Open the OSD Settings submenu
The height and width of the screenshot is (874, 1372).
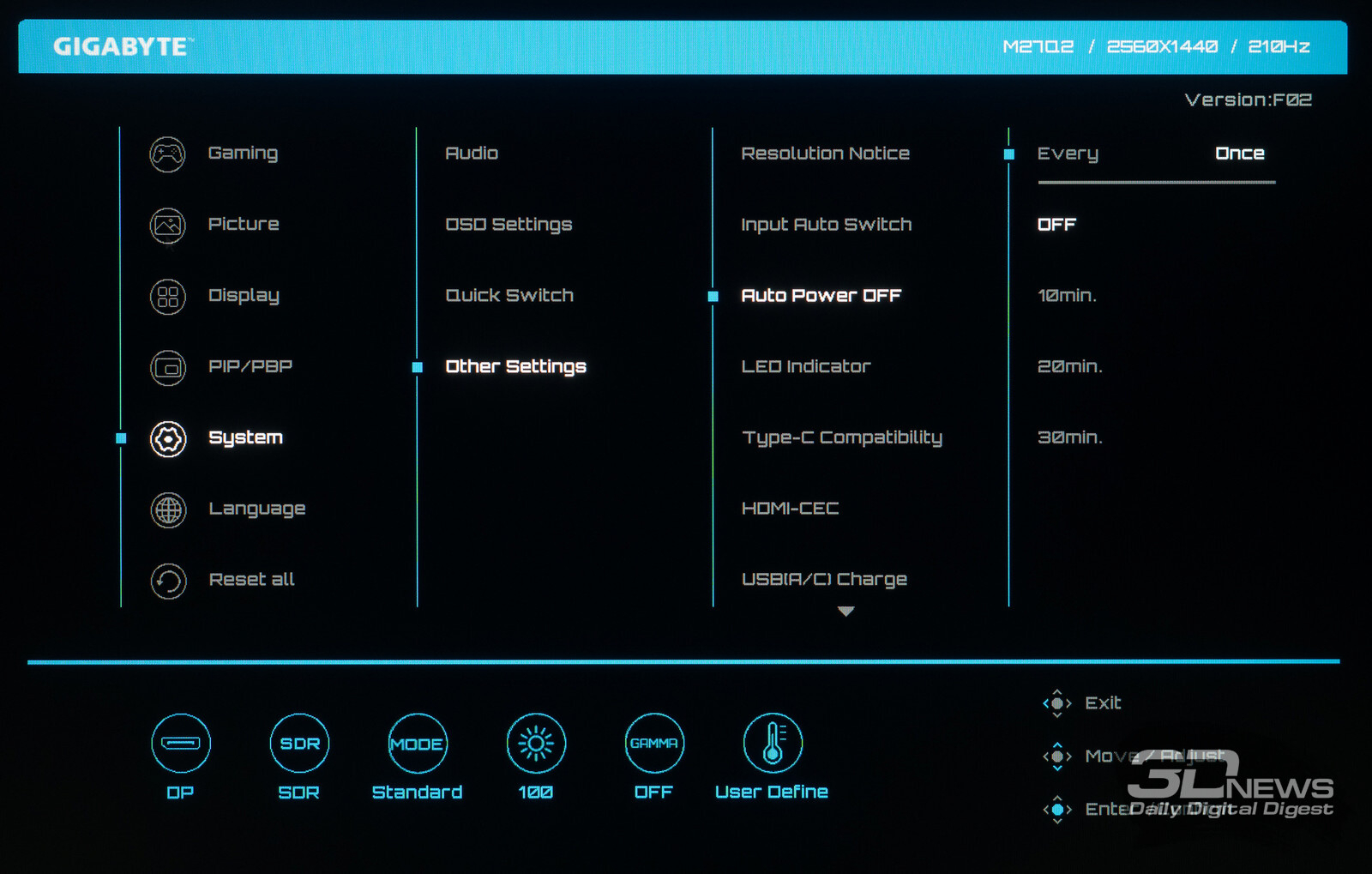pyautogui.click(x=508, y=225)
